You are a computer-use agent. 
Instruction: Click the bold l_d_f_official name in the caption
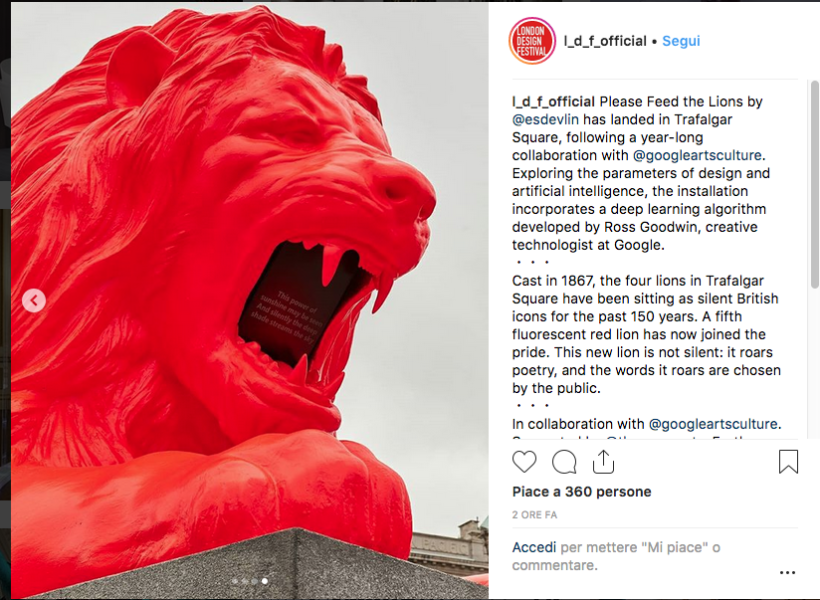[553, 101]
